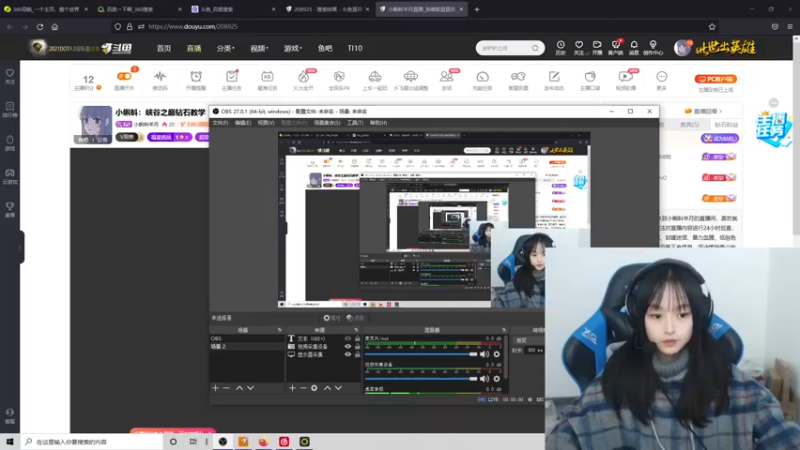Open source properties gear in sources panel

[314, 388]
